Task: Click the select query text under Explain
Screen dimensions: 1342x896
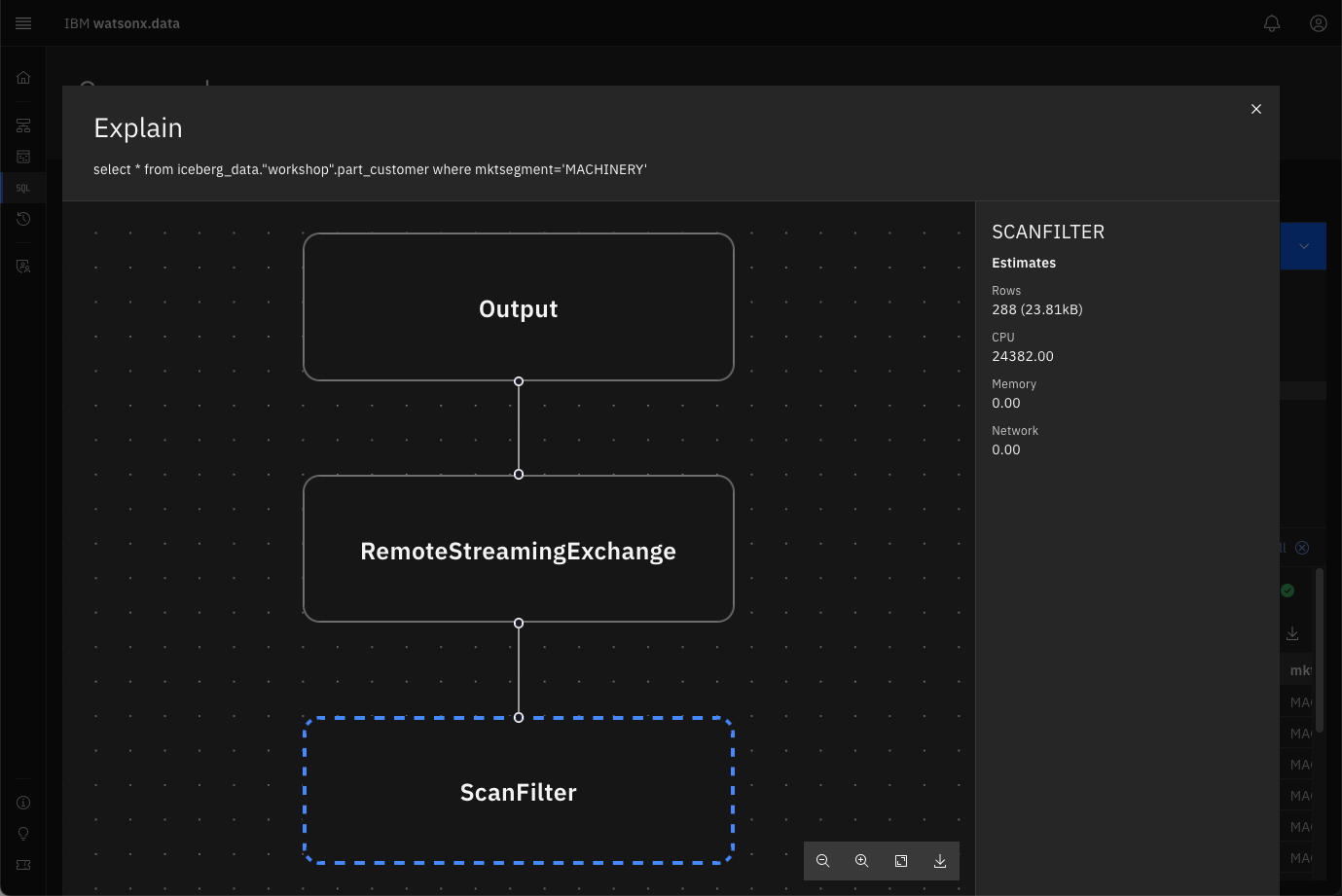Action: pyautogui.click(x=370, y=169)
